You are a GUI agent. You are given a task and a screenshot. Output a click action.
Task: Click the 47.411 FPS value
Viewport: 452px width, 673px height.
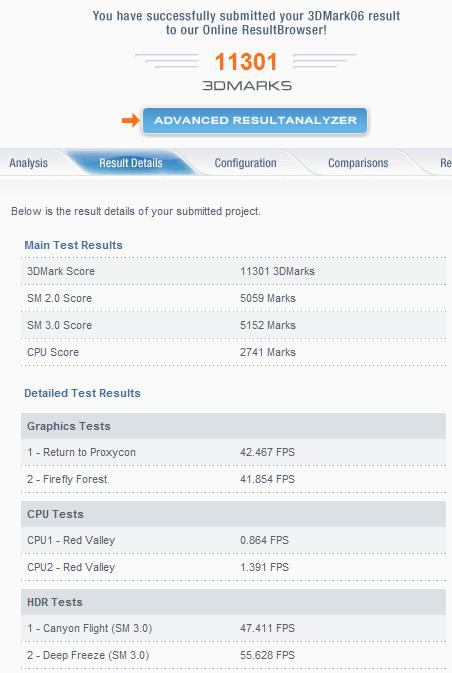click(267, 628)
